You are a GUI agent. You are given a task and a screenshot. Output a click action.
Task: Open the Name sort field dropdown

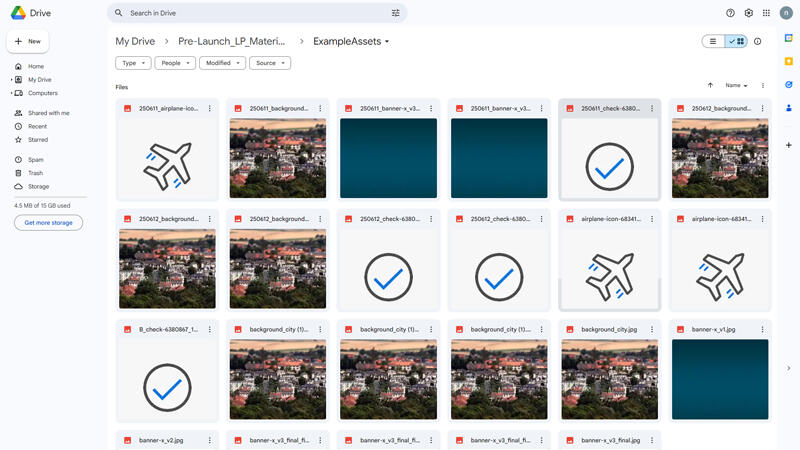pos(736,85)
